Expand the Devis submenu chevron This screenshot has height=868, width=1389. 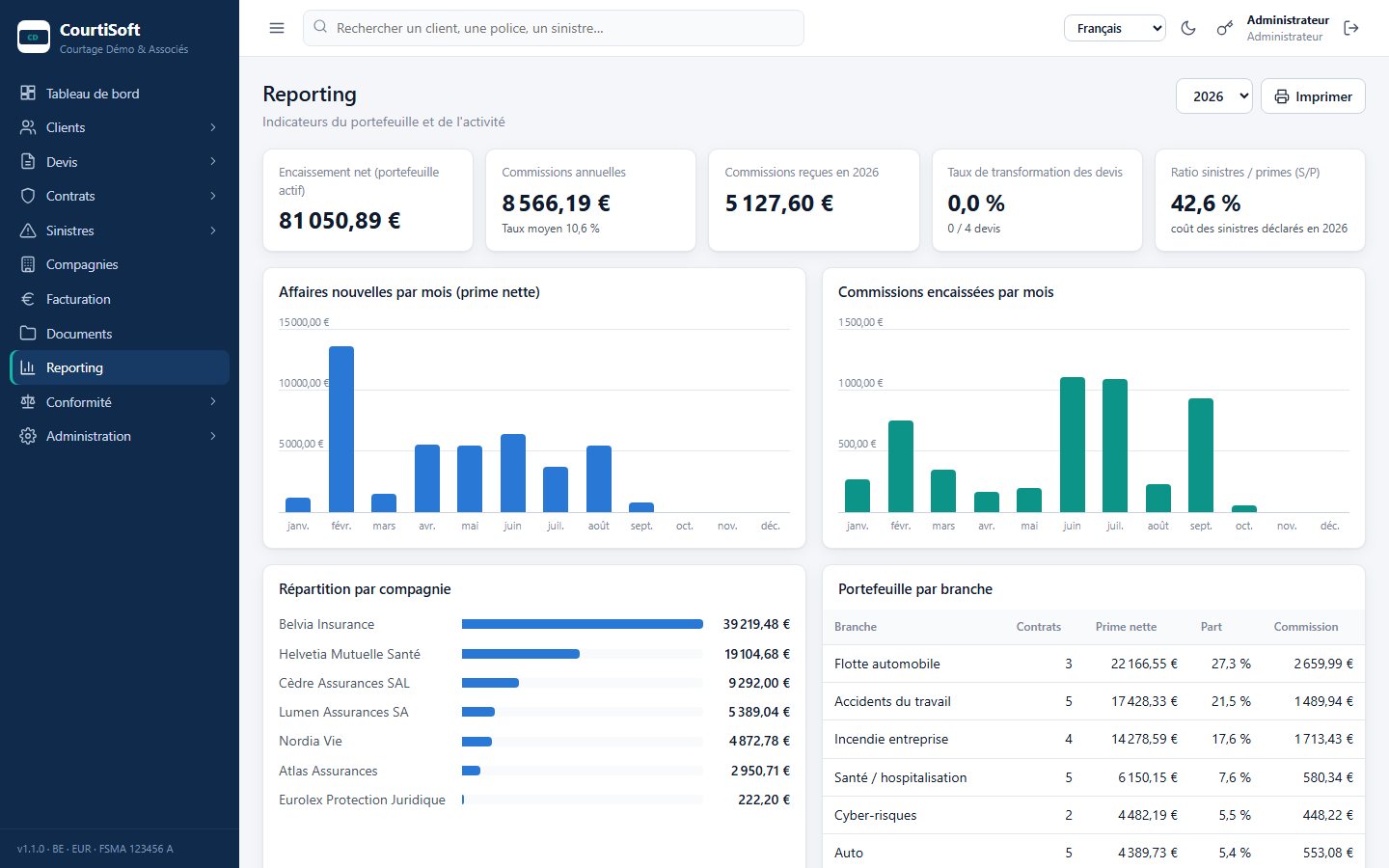pyautogui.click(x=213, y=162)
